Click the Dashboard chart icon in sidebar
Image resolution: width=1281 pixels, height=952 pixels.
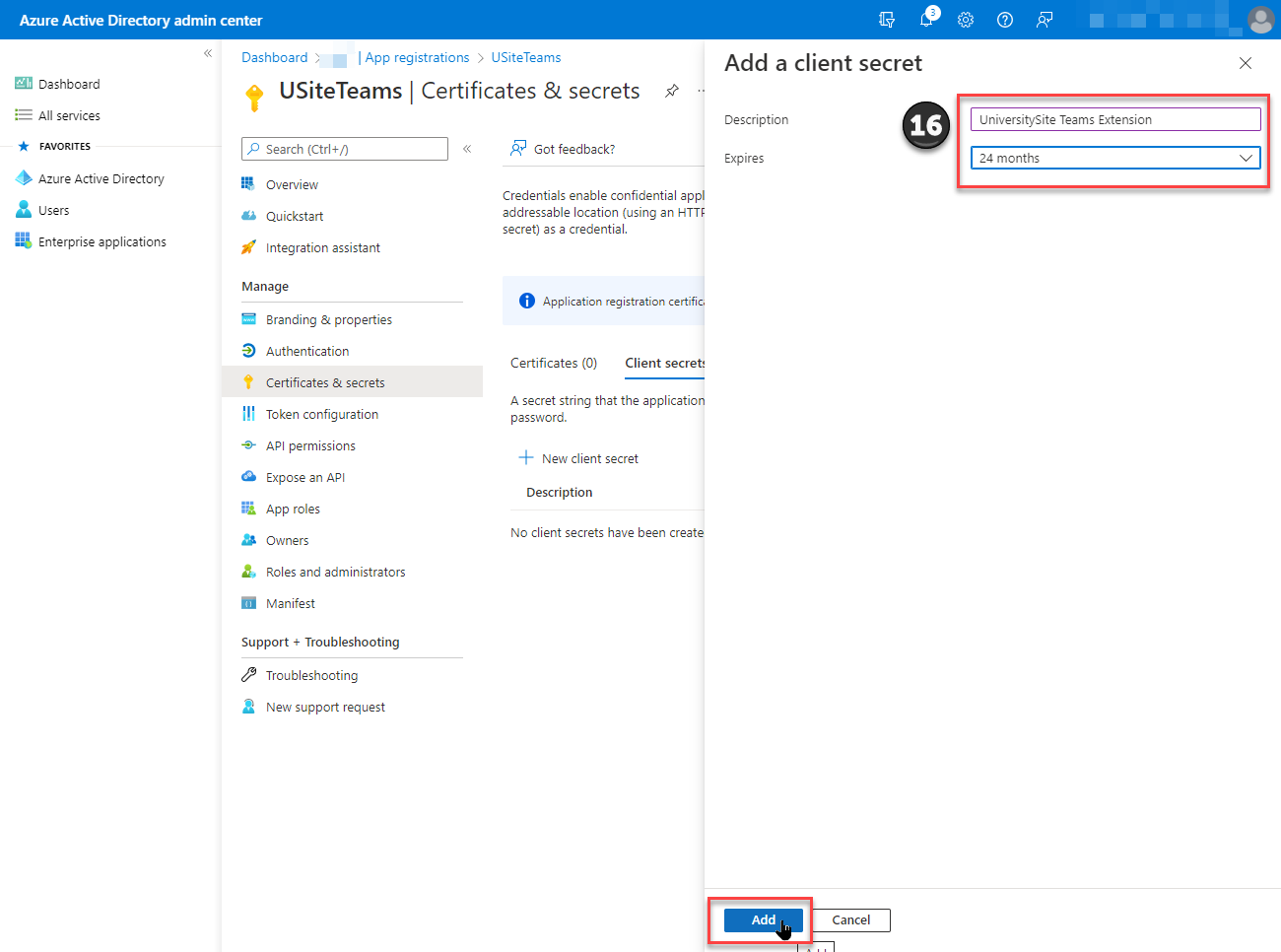(24, 84)
